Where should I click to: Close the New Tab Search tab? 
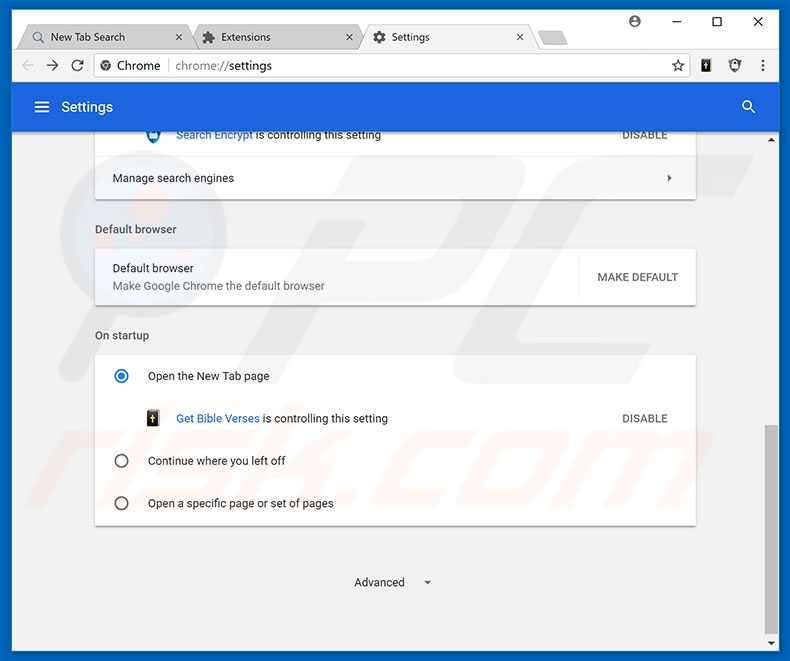tap(179, 37)
